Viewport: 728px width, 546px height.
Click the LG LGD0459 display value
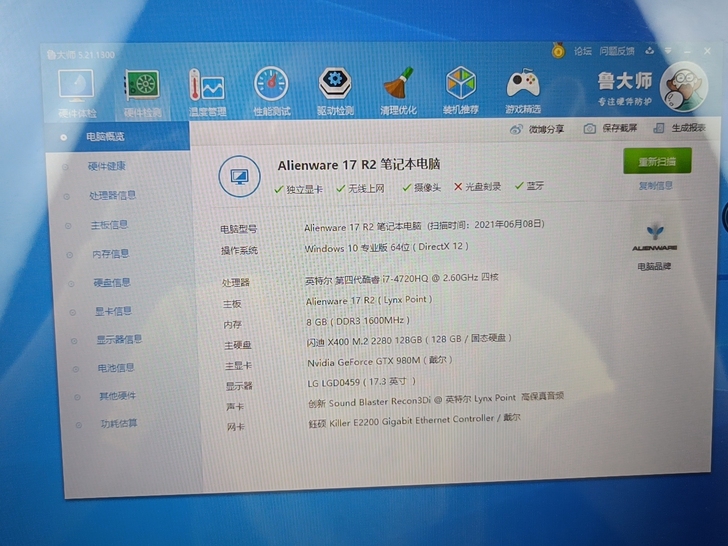tap(361, 382)
